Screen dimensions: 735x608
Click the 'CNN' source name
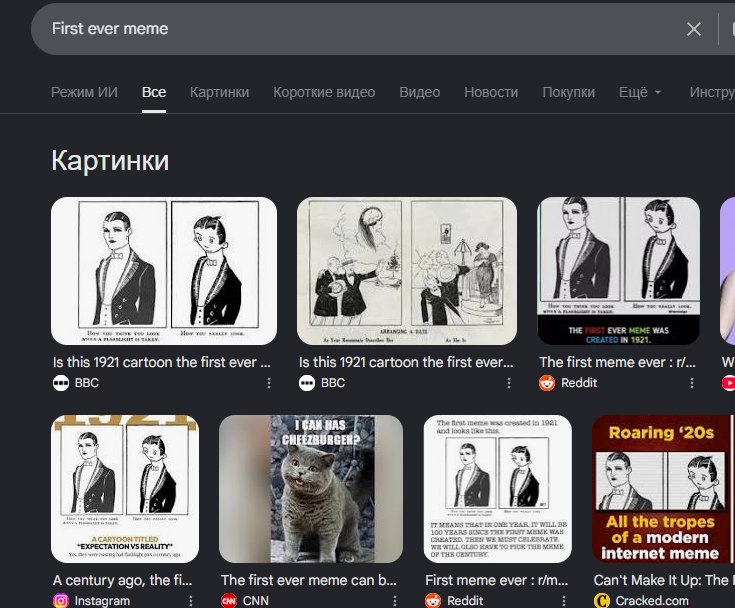(x=255, y=600)
